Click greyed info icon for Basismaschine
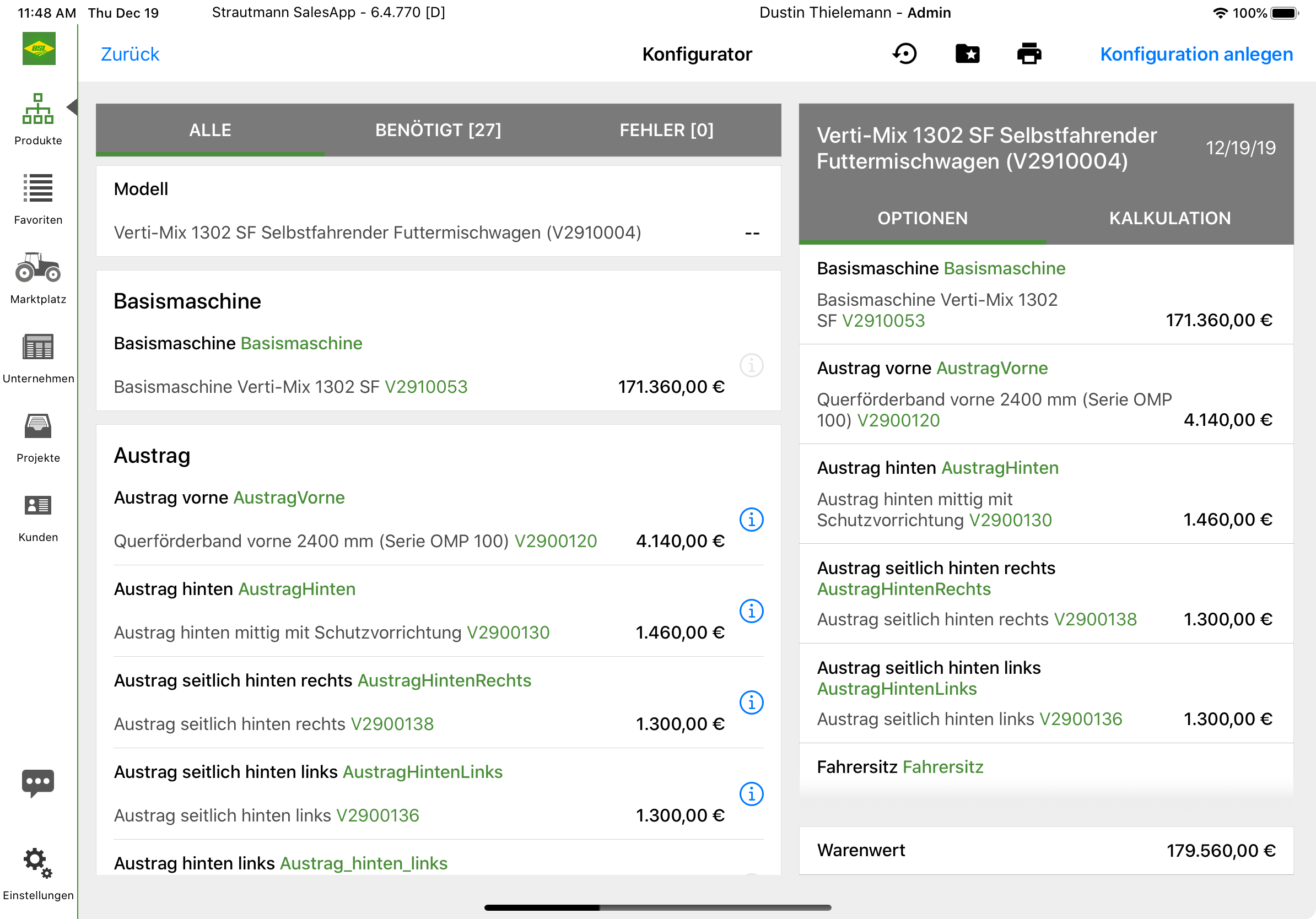Screen dimensions: 1316x919 click(x=752, y=365)
